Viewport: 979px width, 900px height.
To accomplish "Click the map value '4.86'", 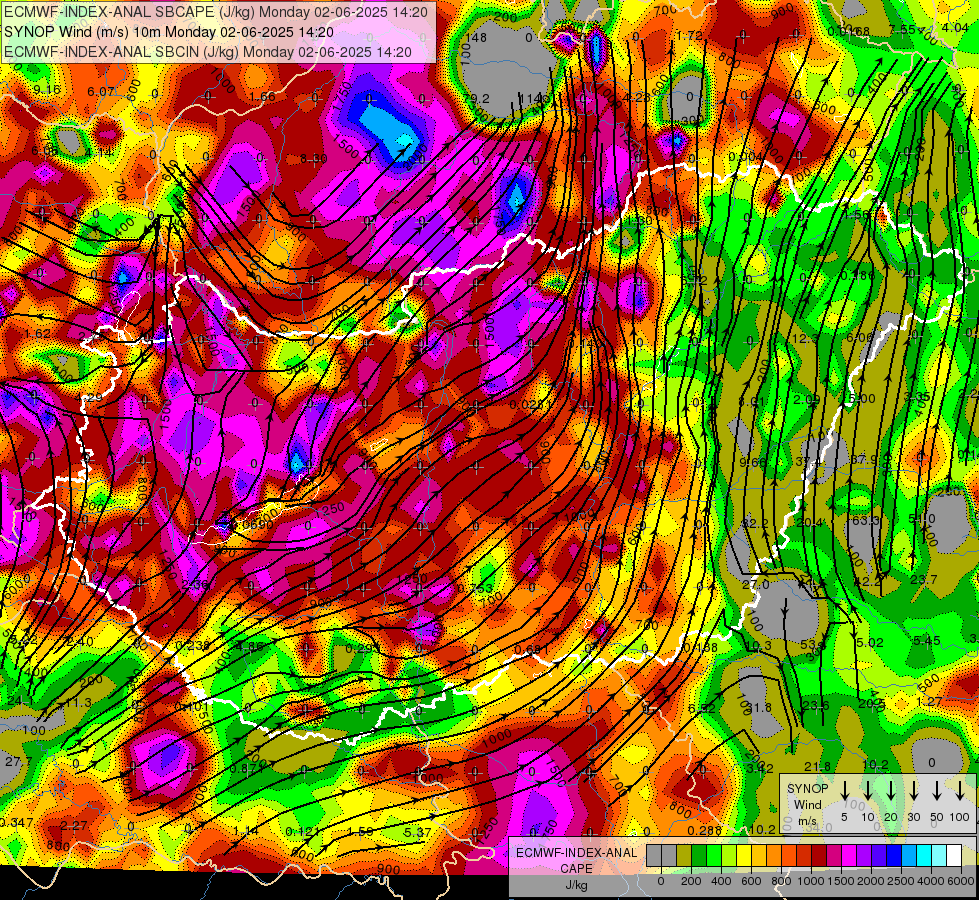I will coord(249,647).
